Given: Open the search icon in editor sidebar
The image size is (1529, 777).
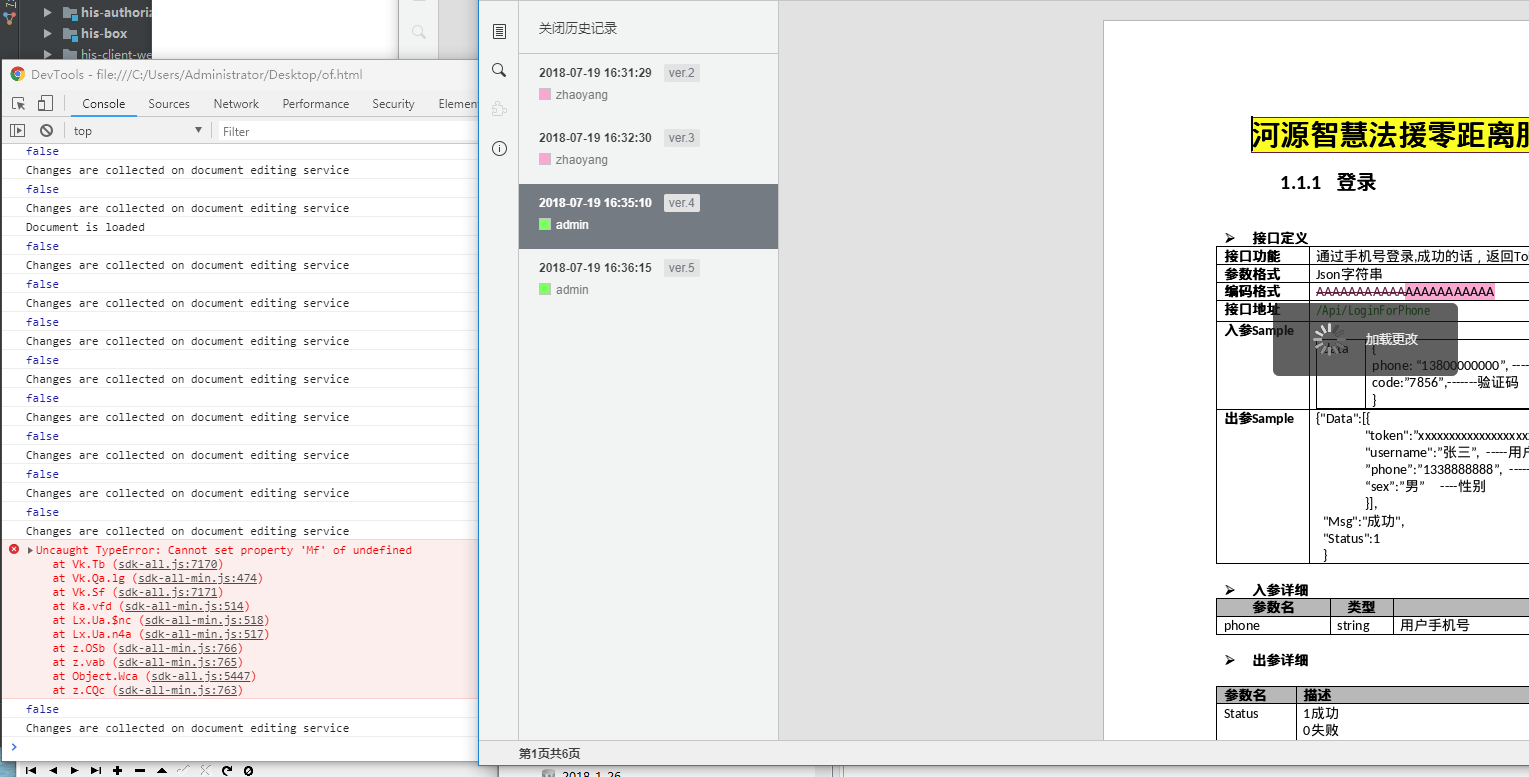Looking at the screenshot, I should (499, 70).
